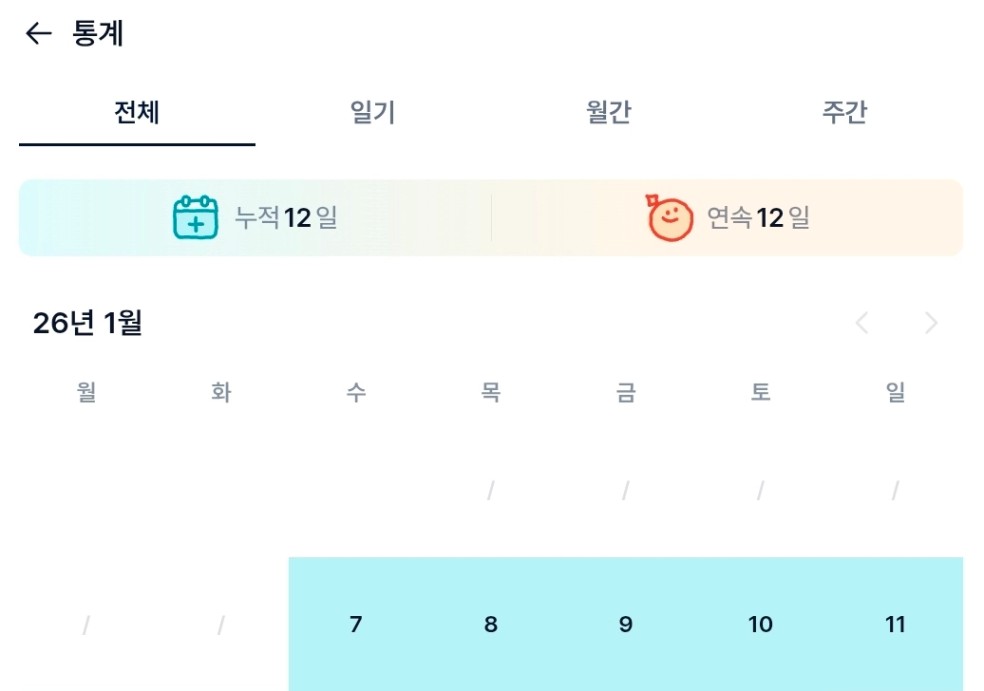The image size is (984, 691).
Task: Tap calendar date 11
Action: (x=895, y=625)
